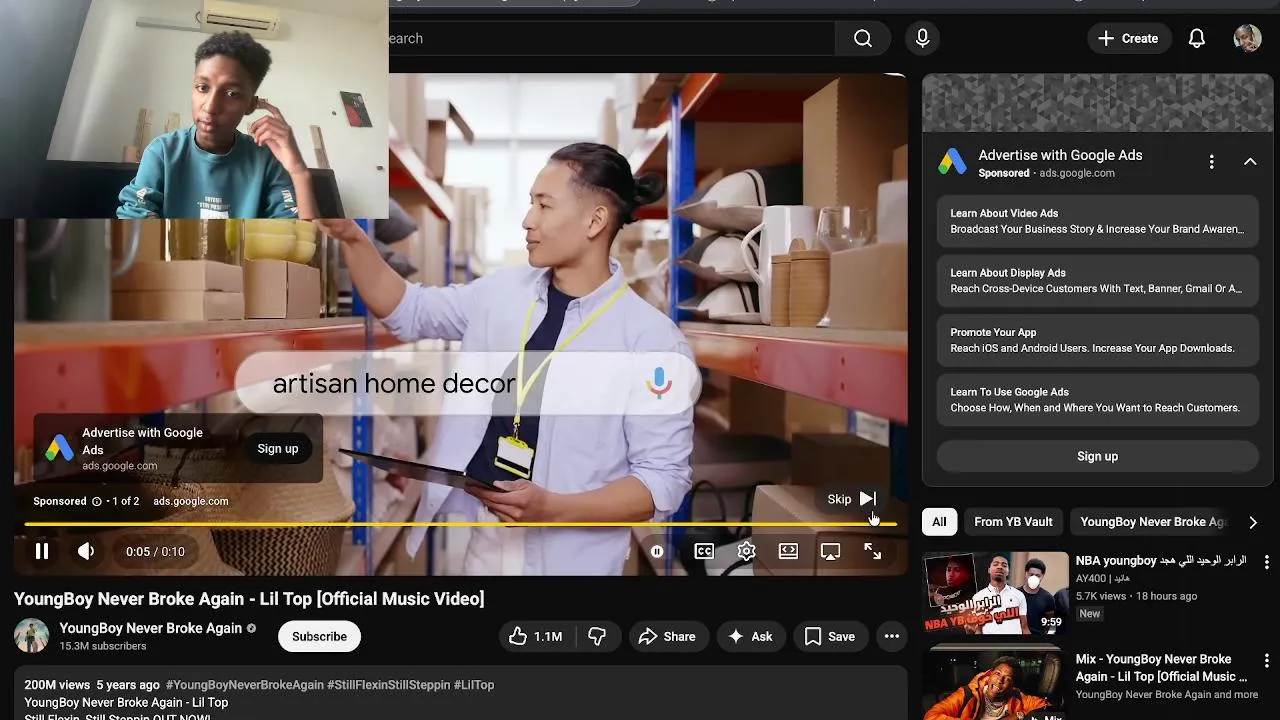
Task: Start voice search with microphone icon
Action: click(923, 38)
